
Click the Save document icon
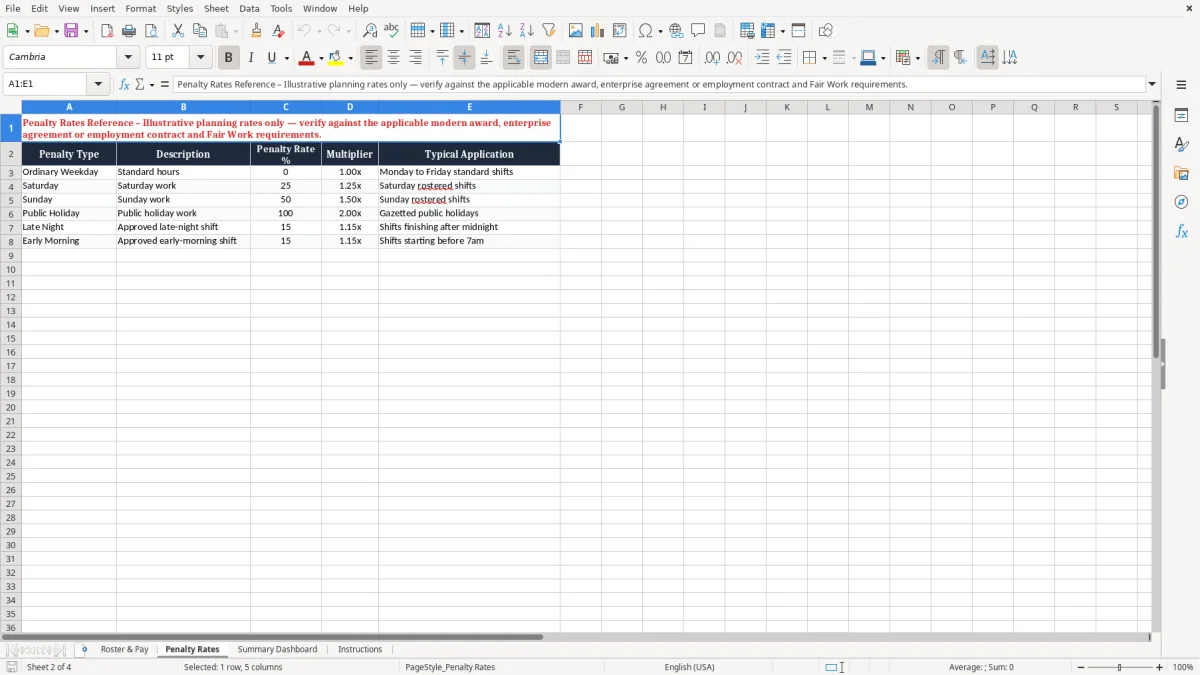pyautogui.click(x=71, y=31)
